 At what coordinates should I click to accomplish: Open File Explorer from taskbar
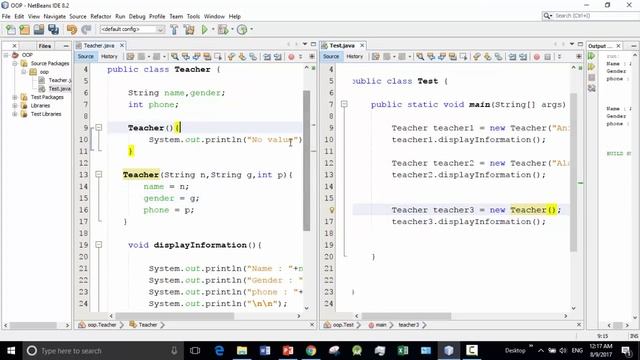click(242, 351)
